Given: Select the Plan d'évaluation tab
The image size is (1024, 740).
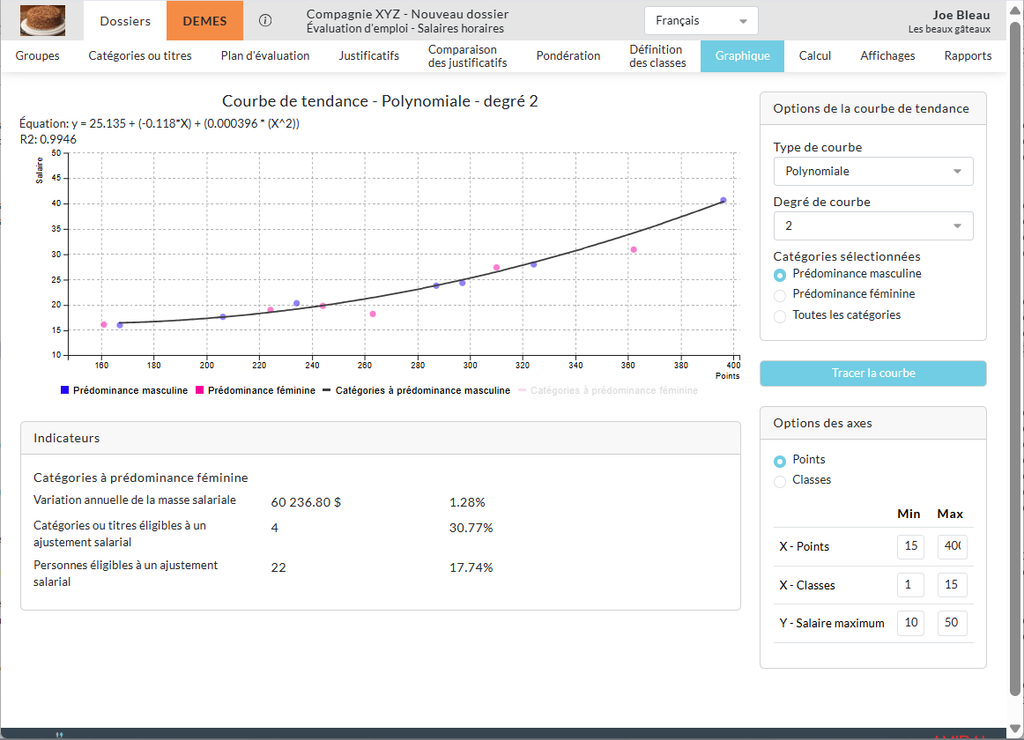Looking at the screenshot, I should click(x=265, y=56).
